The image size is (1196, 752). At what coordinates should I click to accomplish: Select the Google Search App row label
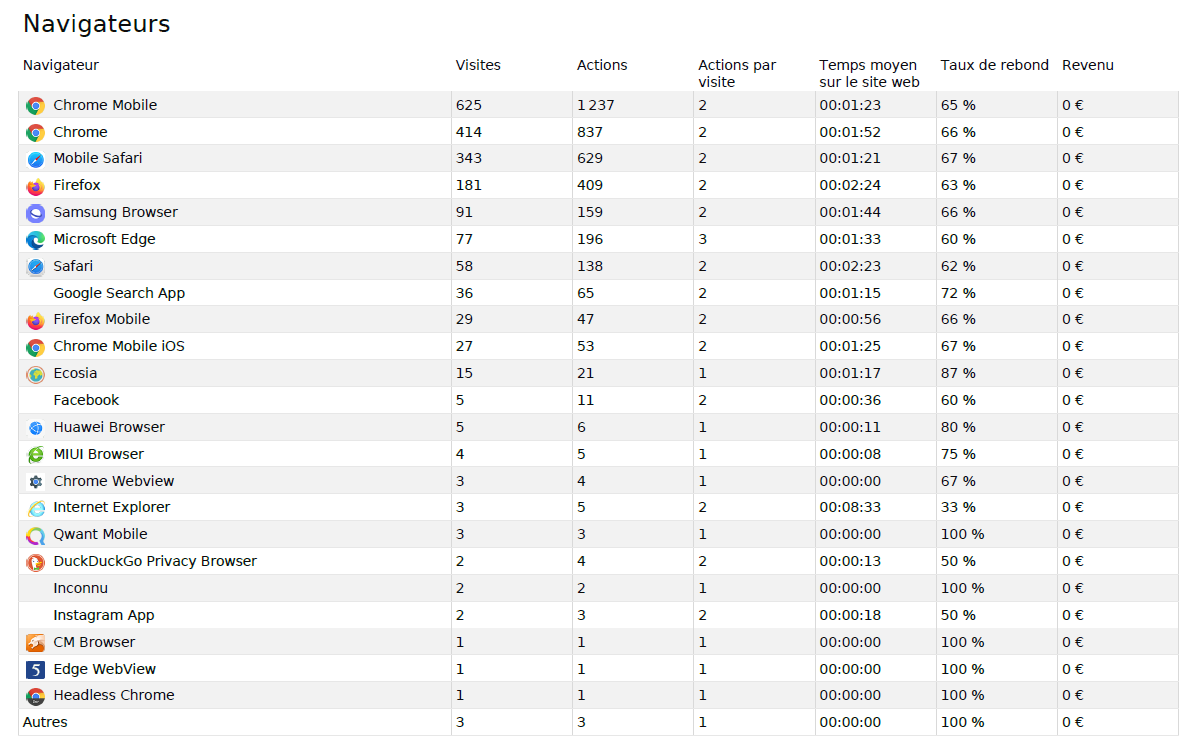[x=119, y=293]
